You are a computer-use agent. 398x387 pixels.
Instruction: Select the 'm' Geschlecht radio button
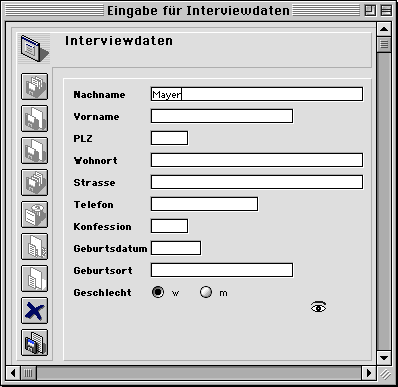[x=206, y=292]
